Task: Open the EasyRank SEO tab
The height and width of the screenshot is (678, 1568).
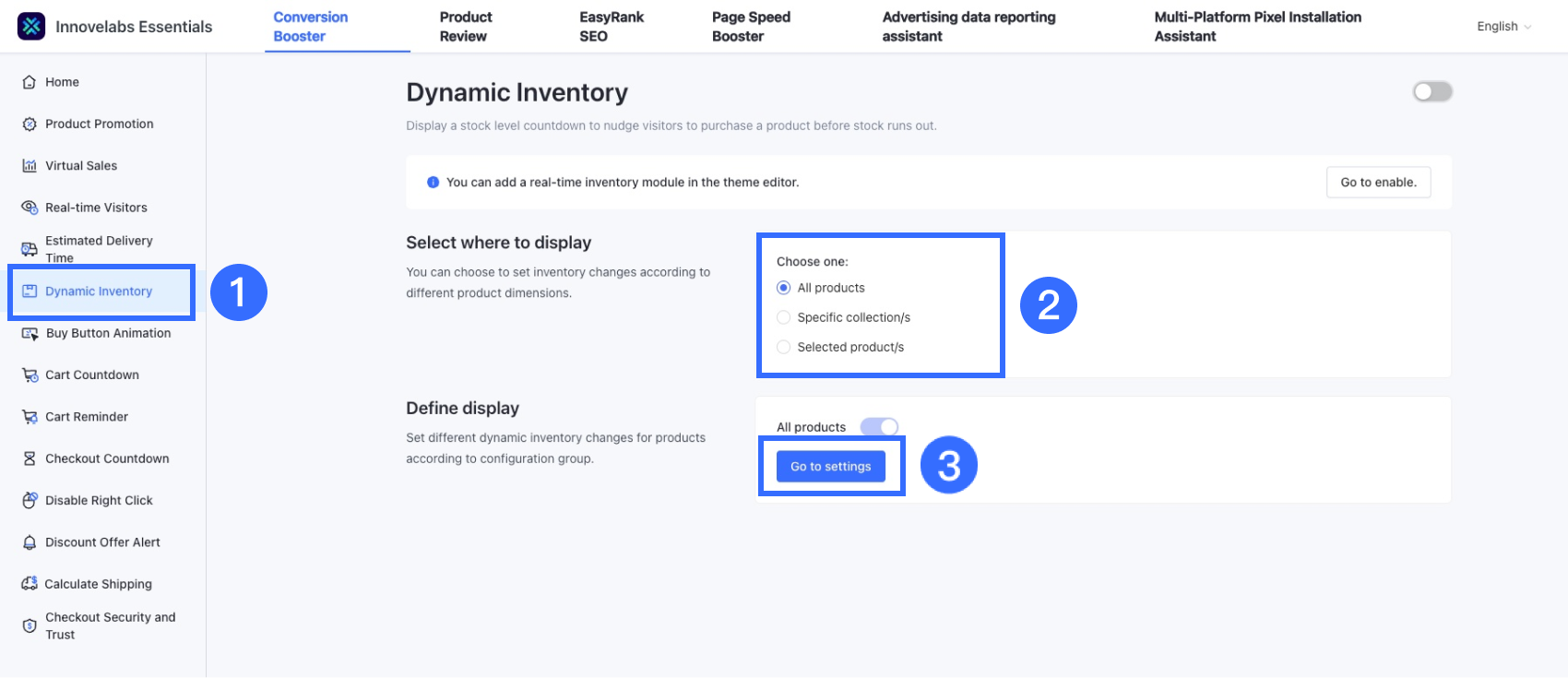Action: point(611,27)
